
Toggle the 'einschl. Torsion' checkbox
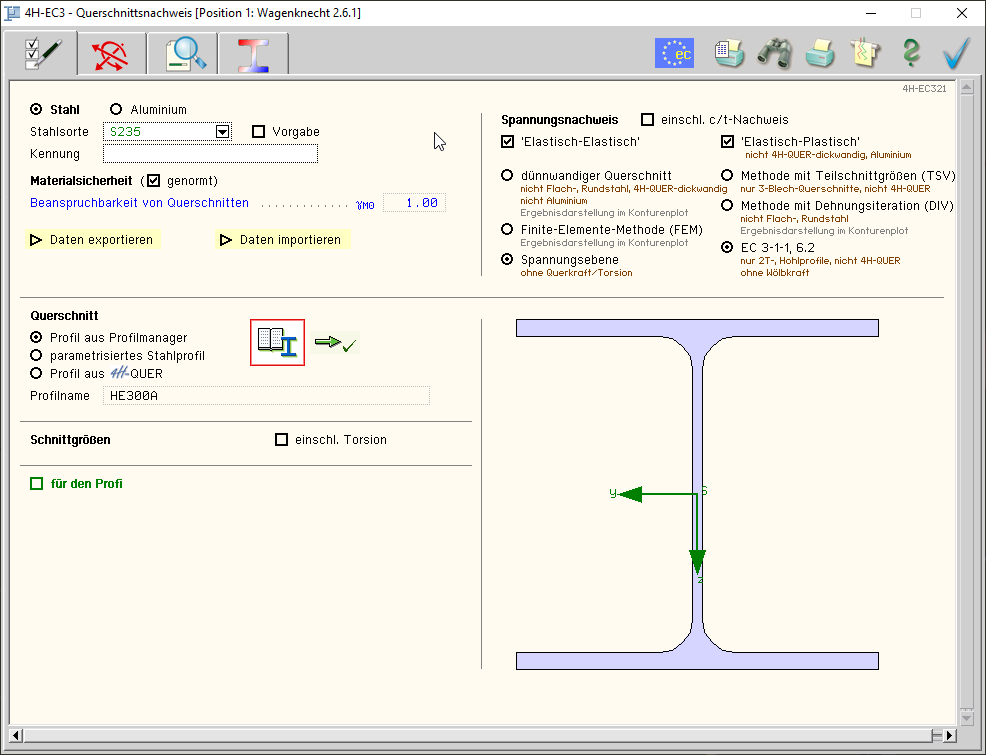(281, 440)
